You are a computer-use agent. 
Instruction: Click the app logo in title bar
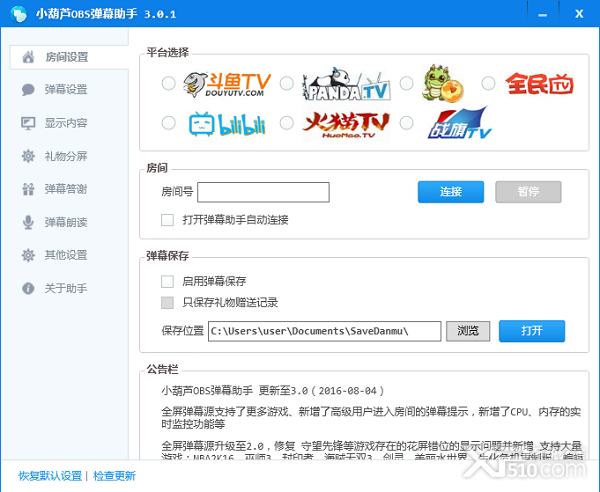[x=18, y=14]
